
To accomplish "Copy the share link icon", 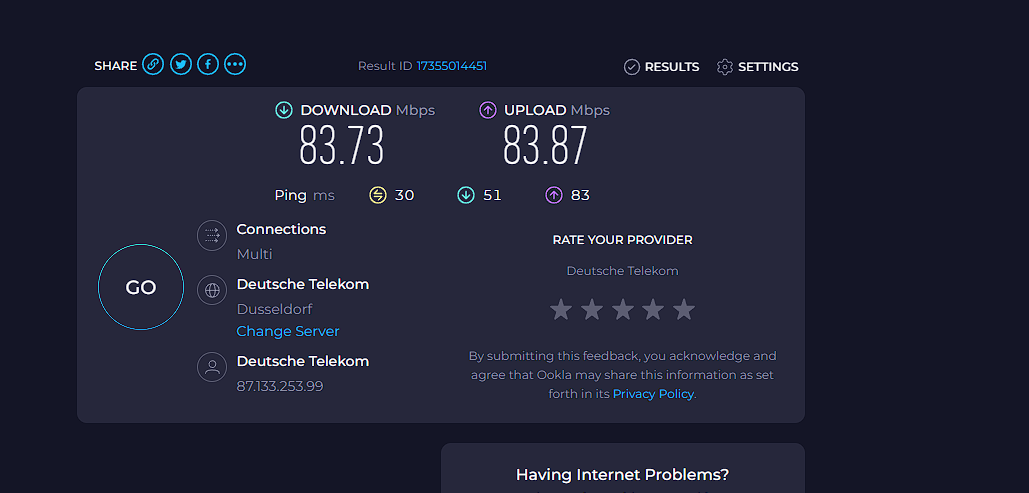I will click(x=153, y=64).
